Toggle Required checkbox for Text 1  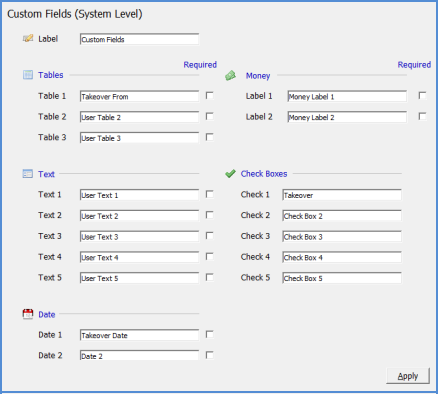(210, 194)
